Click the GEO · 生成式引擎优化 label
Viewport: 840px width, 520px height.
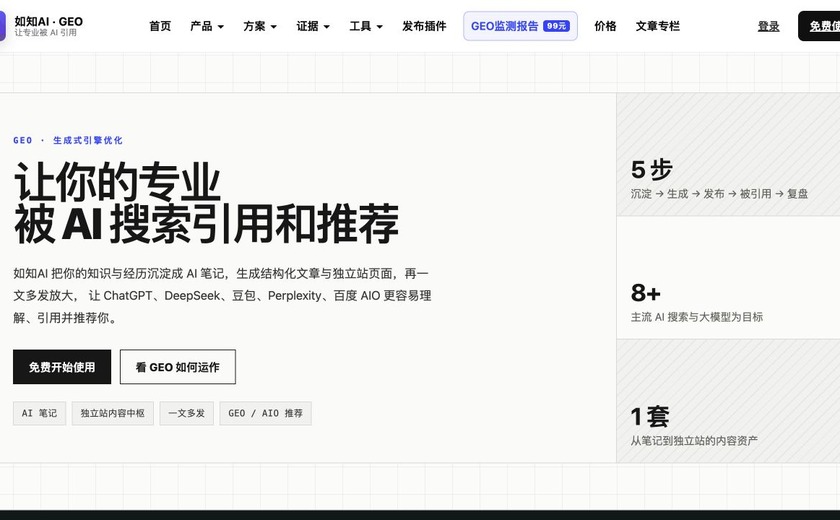(x=68, y=140)
